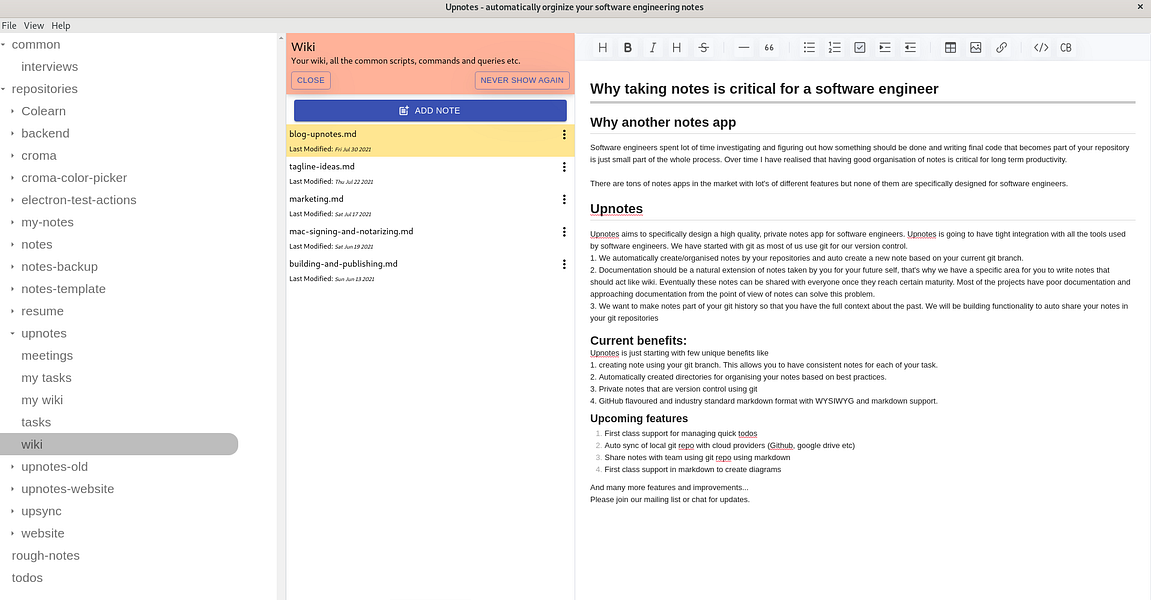
Task: Click the ADD NOTE button
Action: coord(430,110)
